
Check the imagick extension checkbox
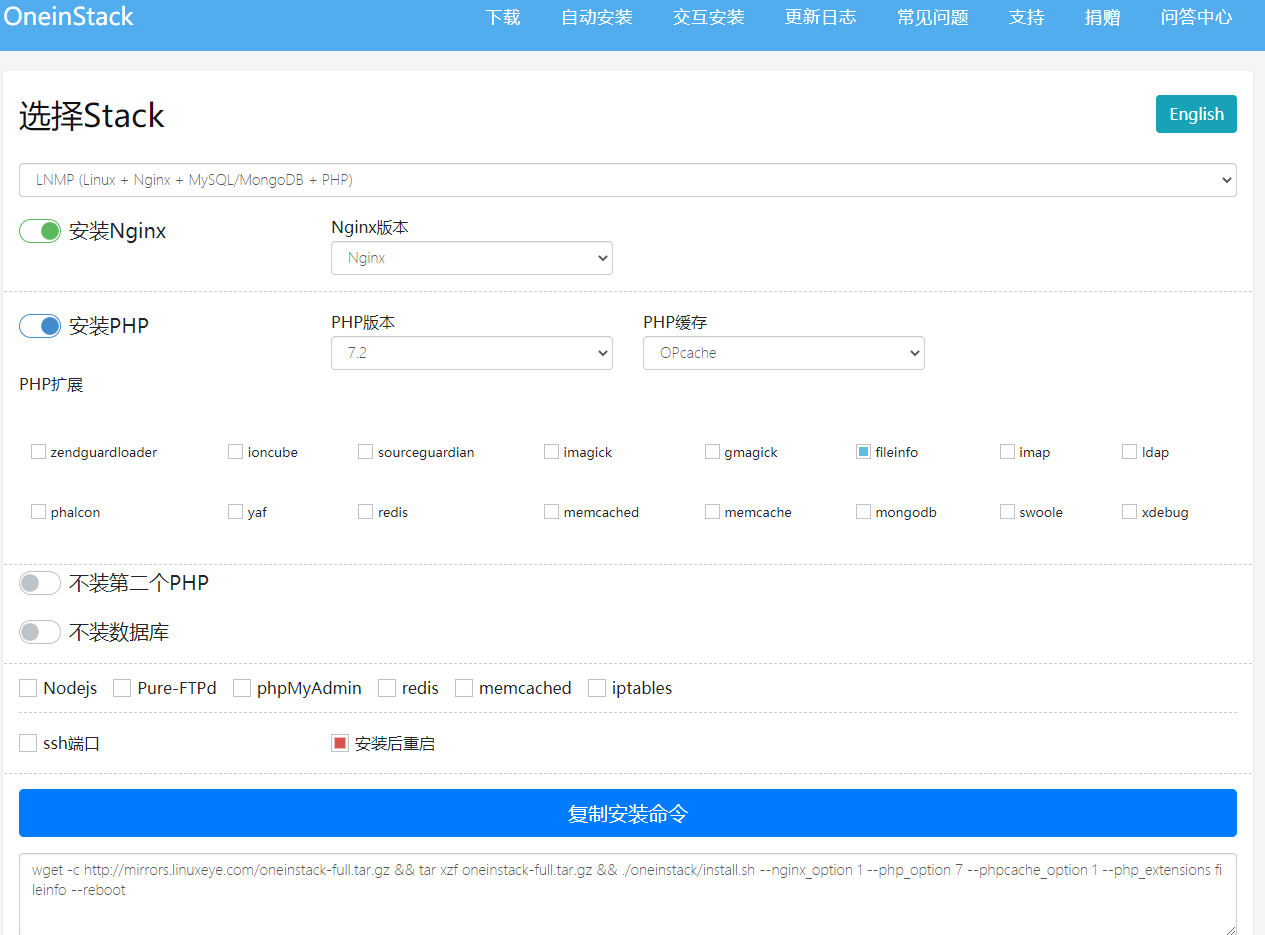coord(551,452)
